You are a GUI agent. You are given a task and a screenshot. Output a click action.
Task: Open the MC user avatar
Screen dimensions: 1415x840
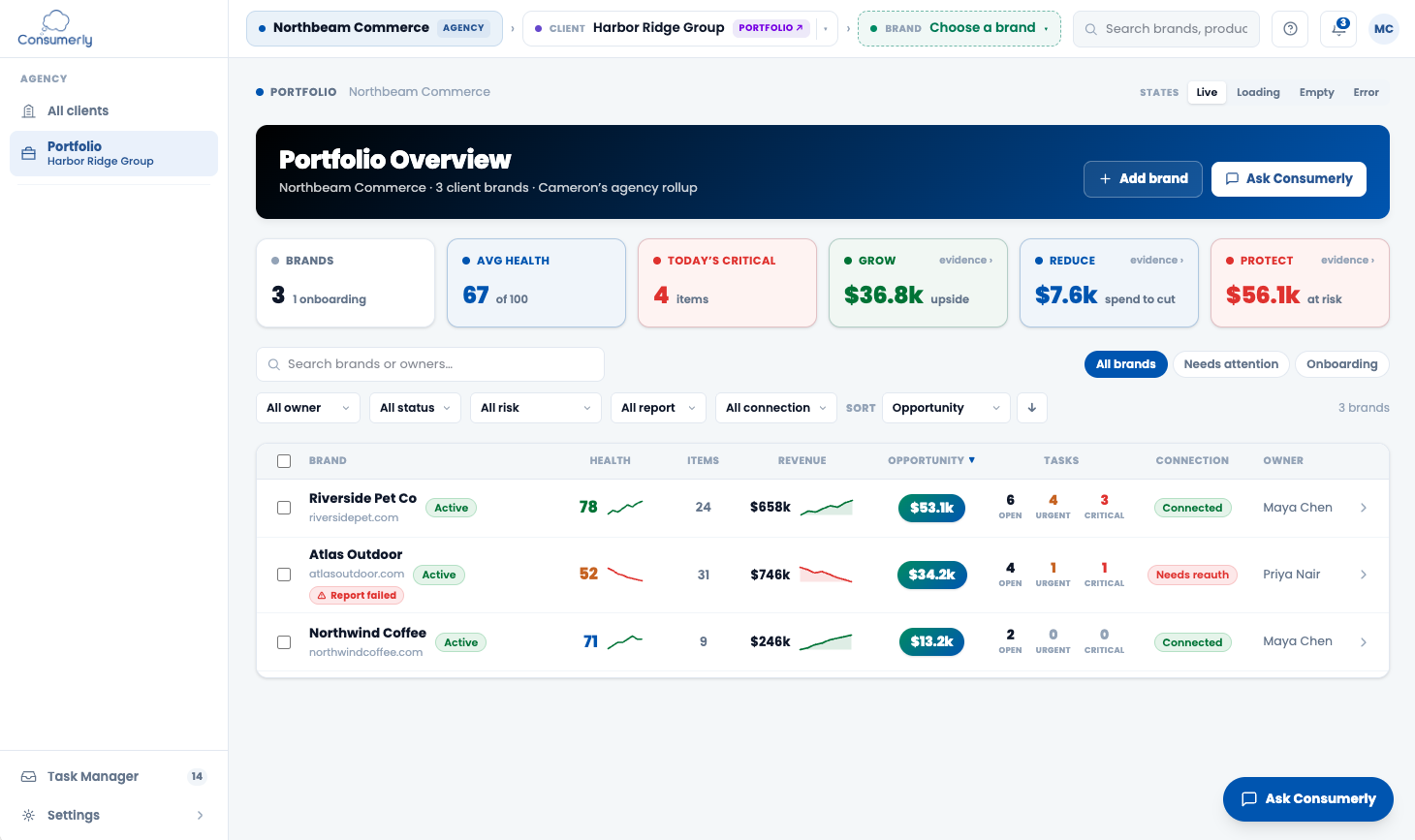click(1384, 29)
